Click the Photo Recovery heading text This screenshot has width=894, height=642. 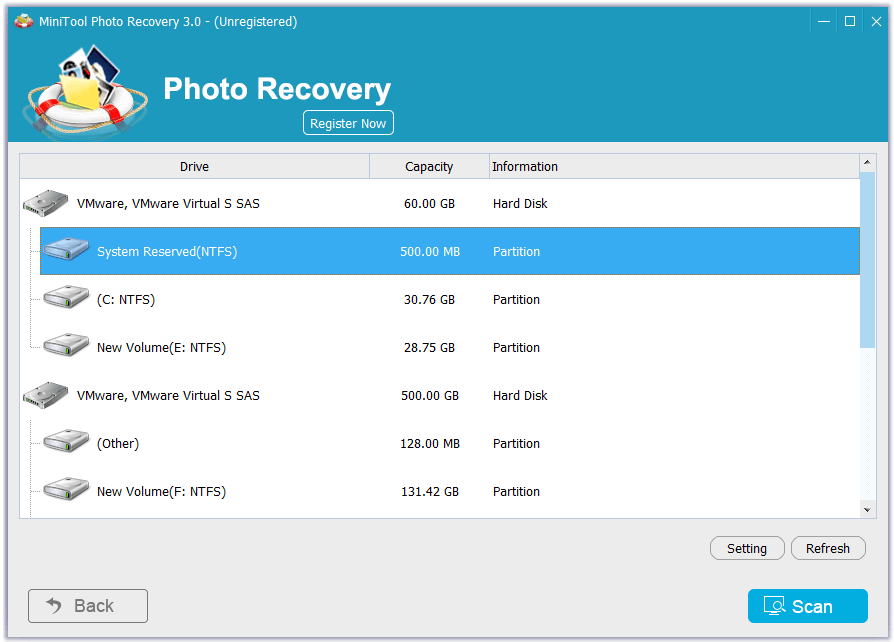[x=277, y=89]
